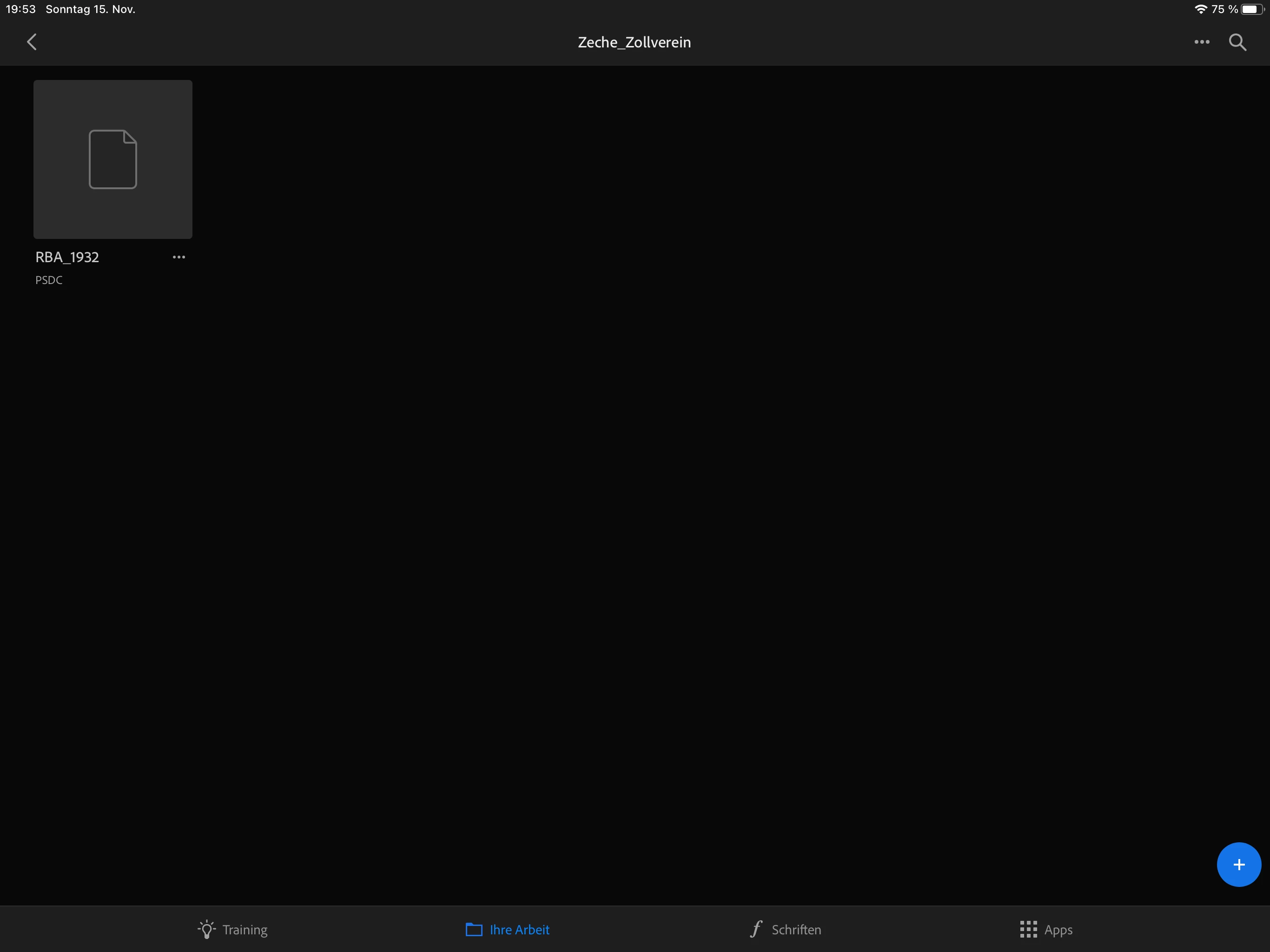Click the RBA_1932 file name label
Viewport: 1270px width, 952px height.
click(x=67, y=257)
